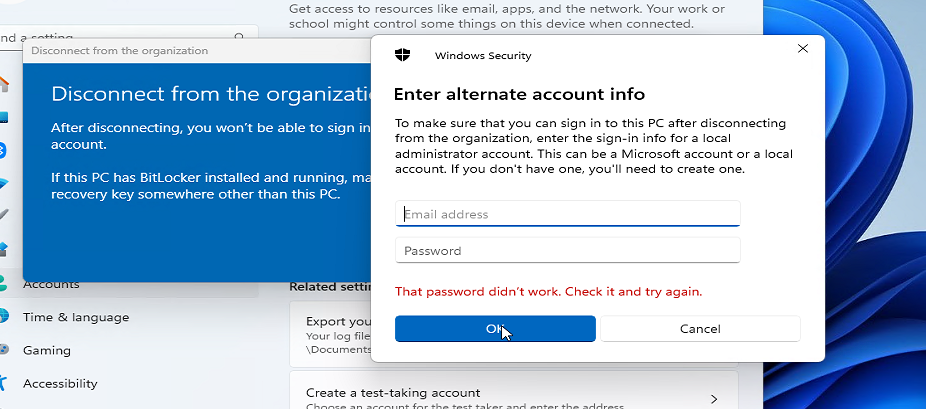Open the Accounts settings category
The height and width of the screenshot is (409, 926).
point(51,284)
